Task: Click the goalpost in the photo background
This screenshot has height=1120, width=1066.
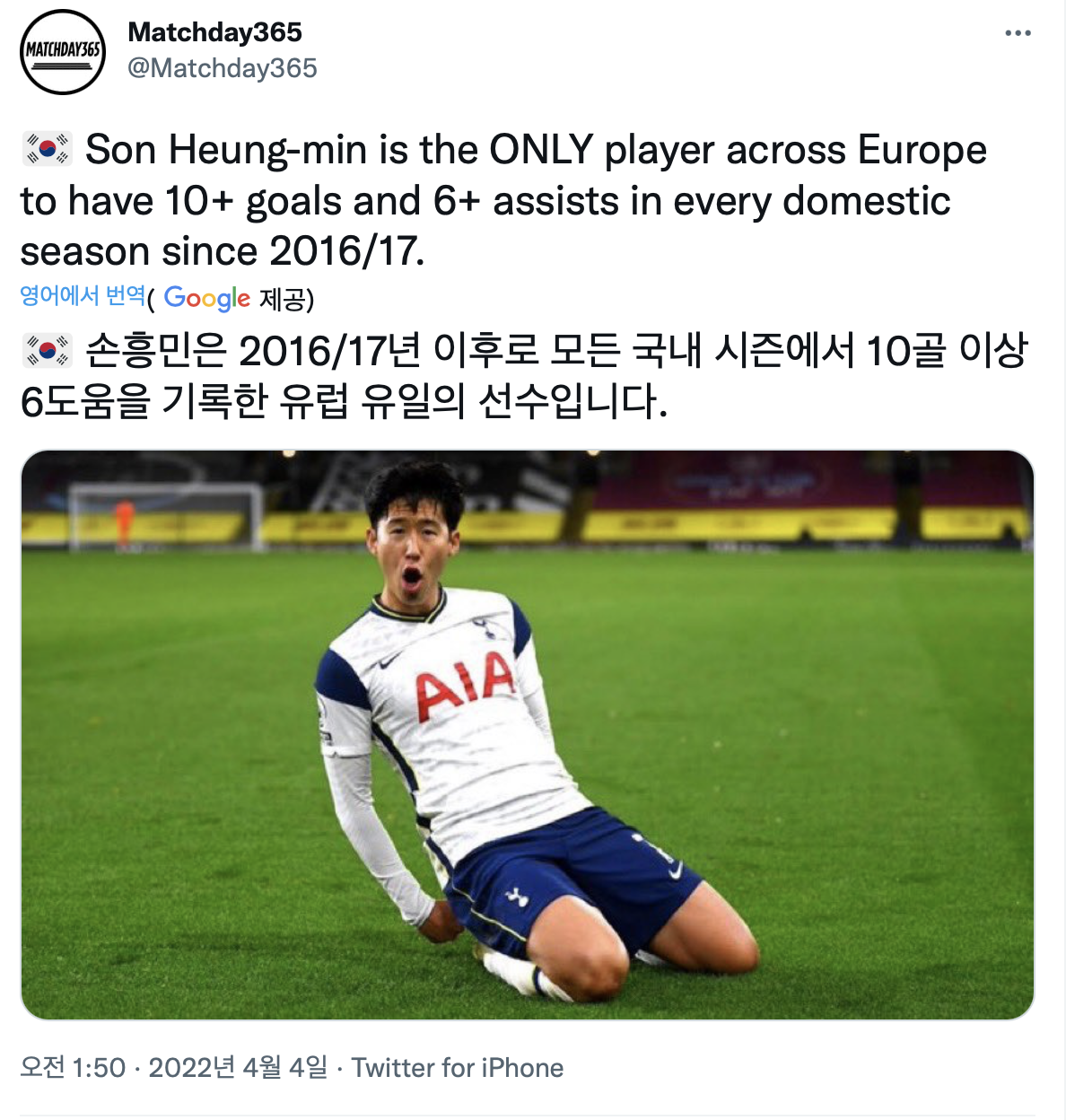Action: coord(166,513)
